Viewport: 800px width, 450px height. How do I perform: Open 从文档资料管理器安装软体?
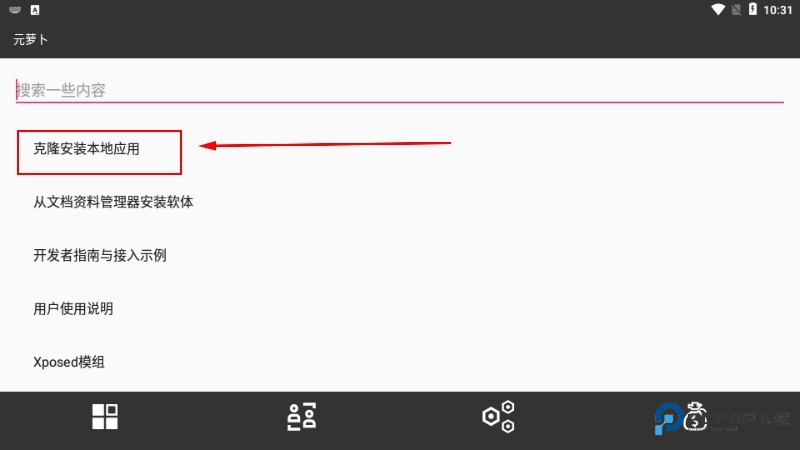click(x=113, y=202)
